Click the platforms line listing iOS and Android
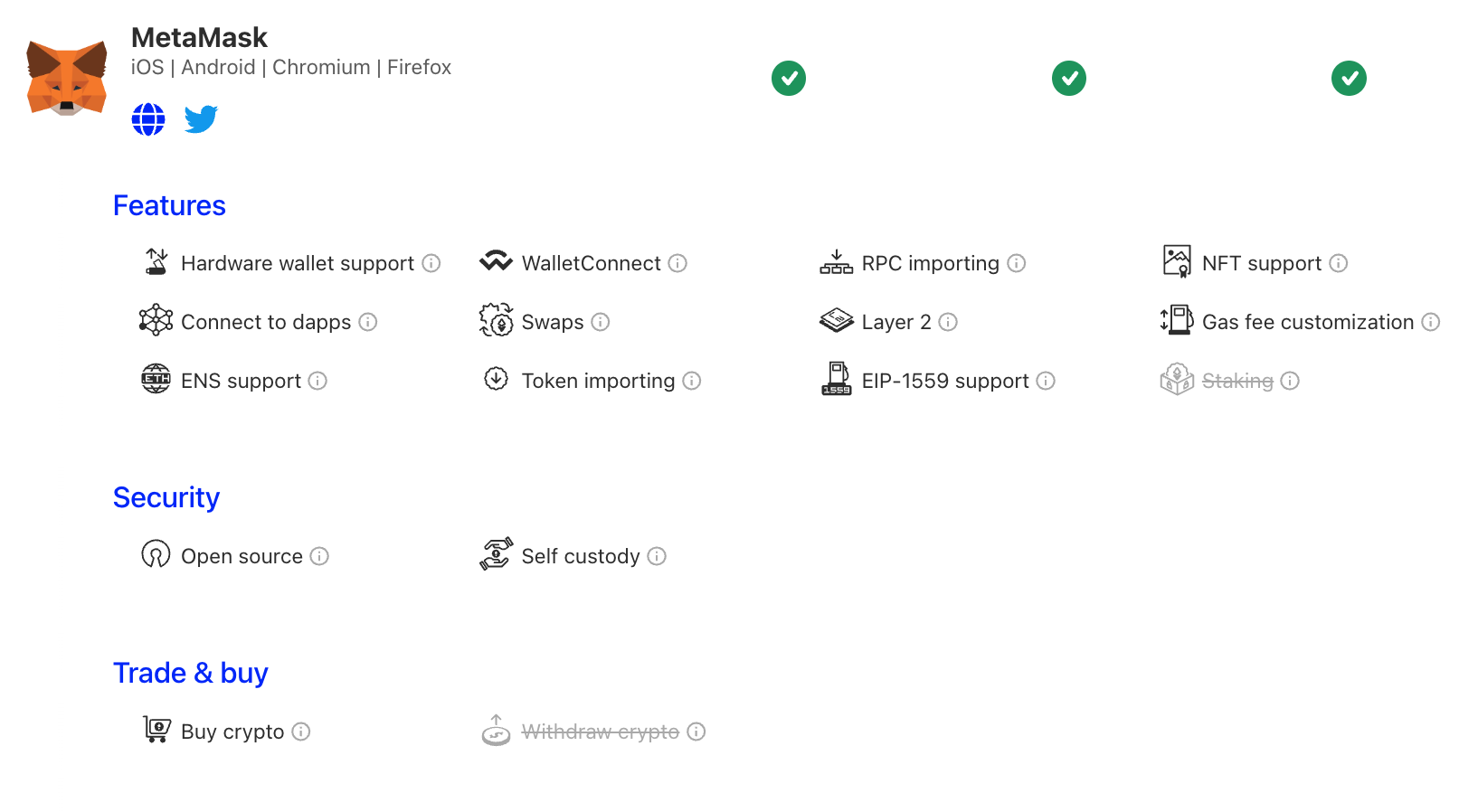1478x812 pixels. pos(291,68)
